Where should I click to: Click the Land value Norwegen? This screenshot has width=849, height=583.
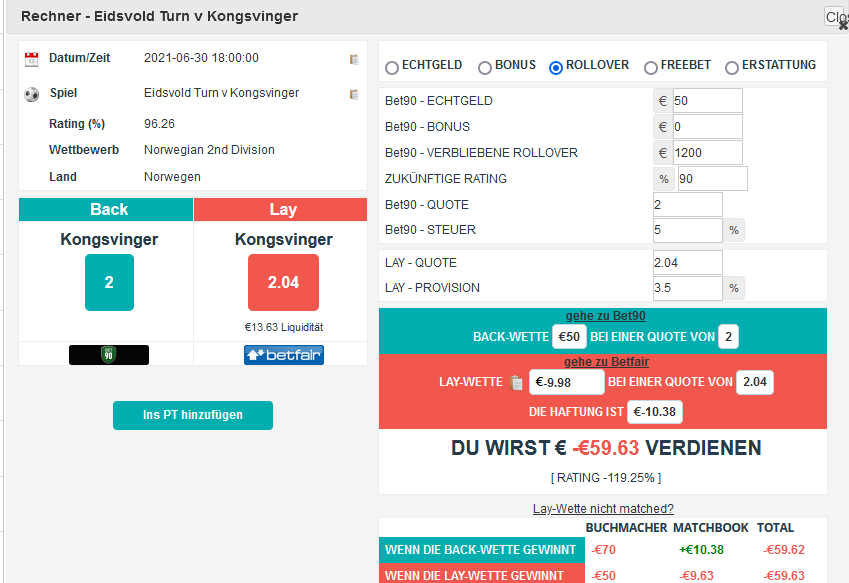click(x=172, y=177)
